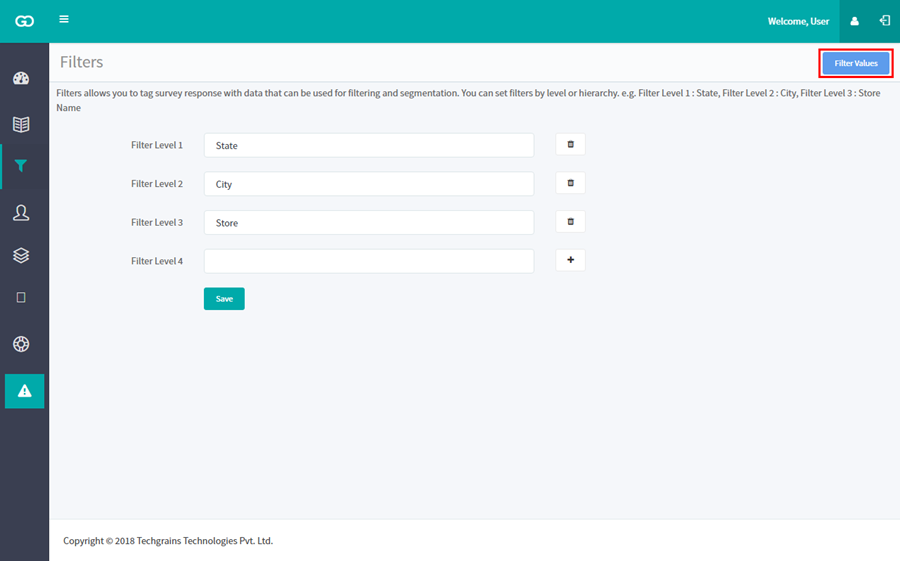This screenshot has height=561, width=900.
Task: Focus the Filter Level 1 State field
Action: click(369, 145)
